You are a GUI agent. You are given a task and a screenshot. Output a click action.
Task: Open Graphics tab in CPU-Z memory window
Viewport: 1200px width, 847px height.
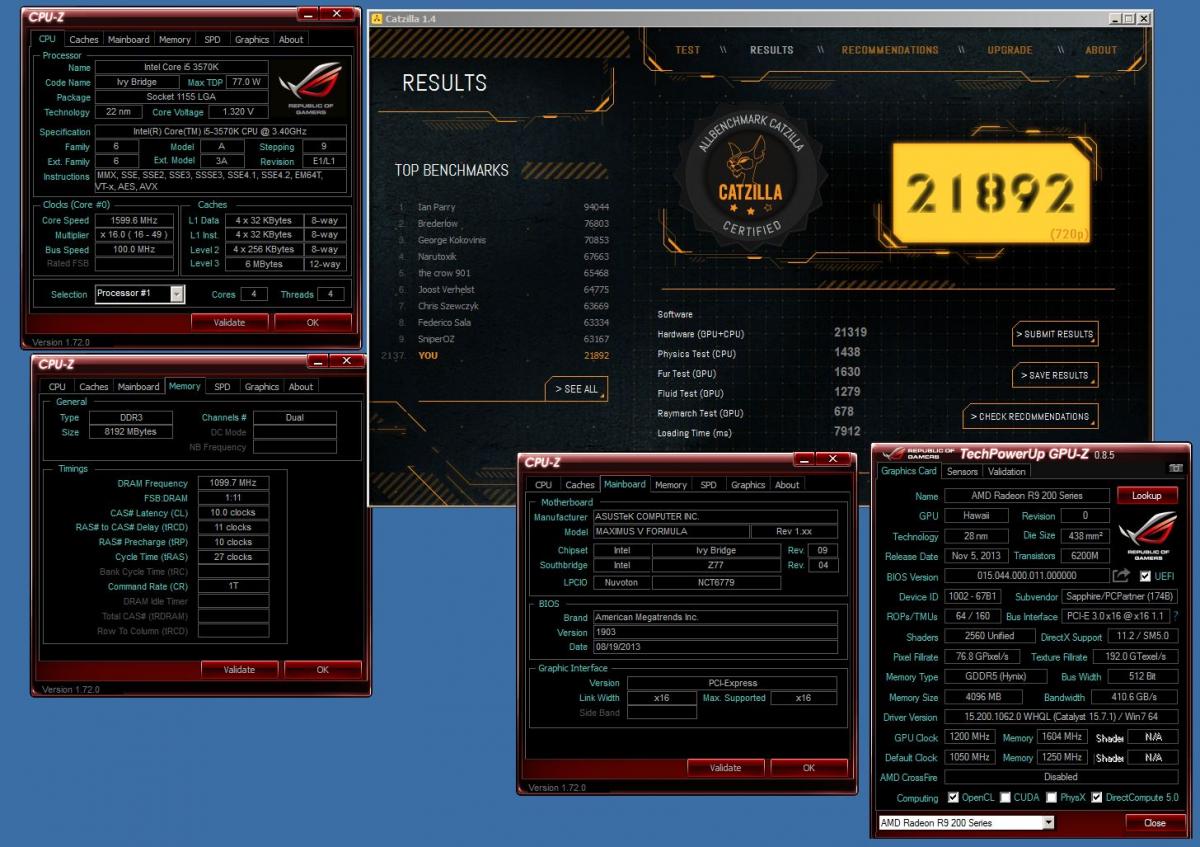click(262, 387)
